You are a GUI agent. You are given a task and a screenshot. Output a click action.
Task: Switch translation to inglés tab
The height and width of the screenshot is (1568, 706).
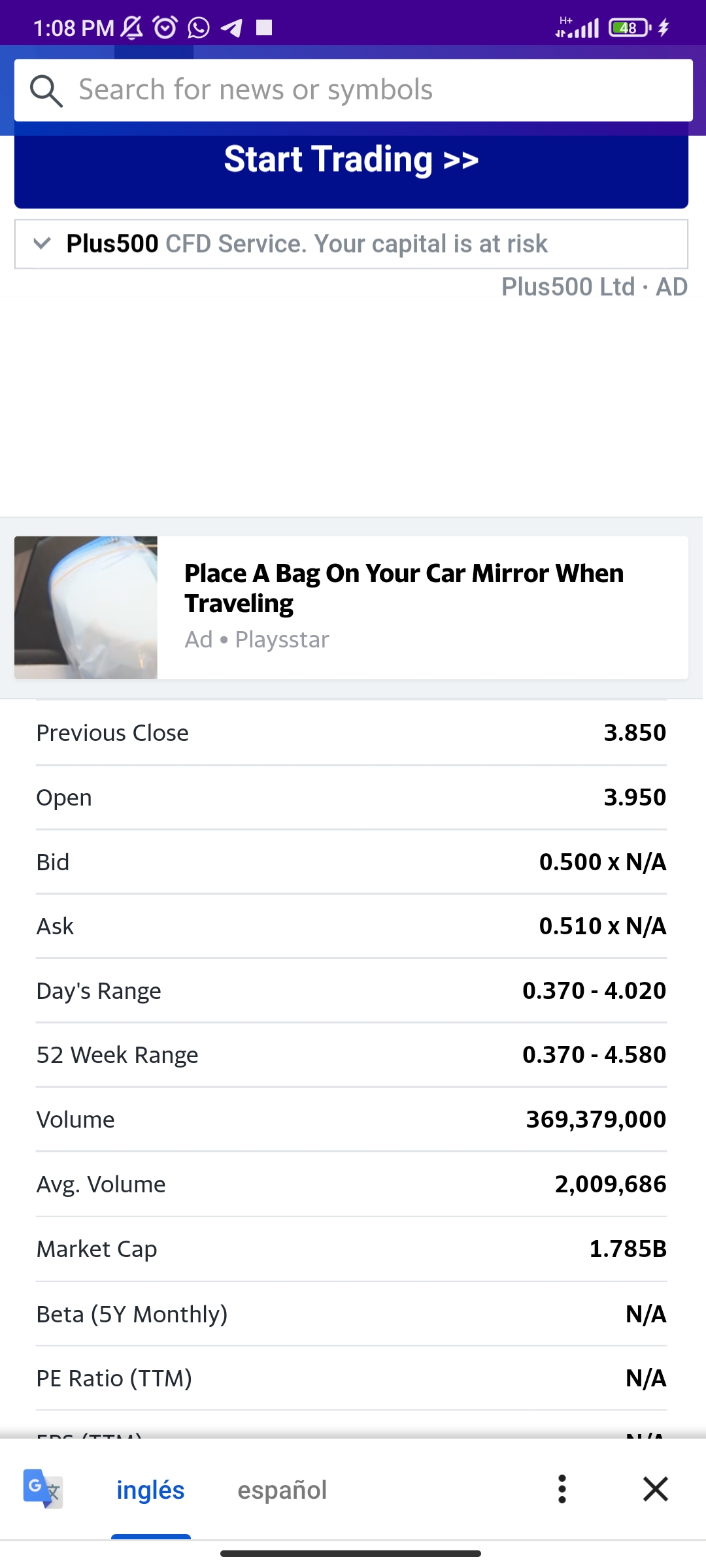coord(150,1490)
